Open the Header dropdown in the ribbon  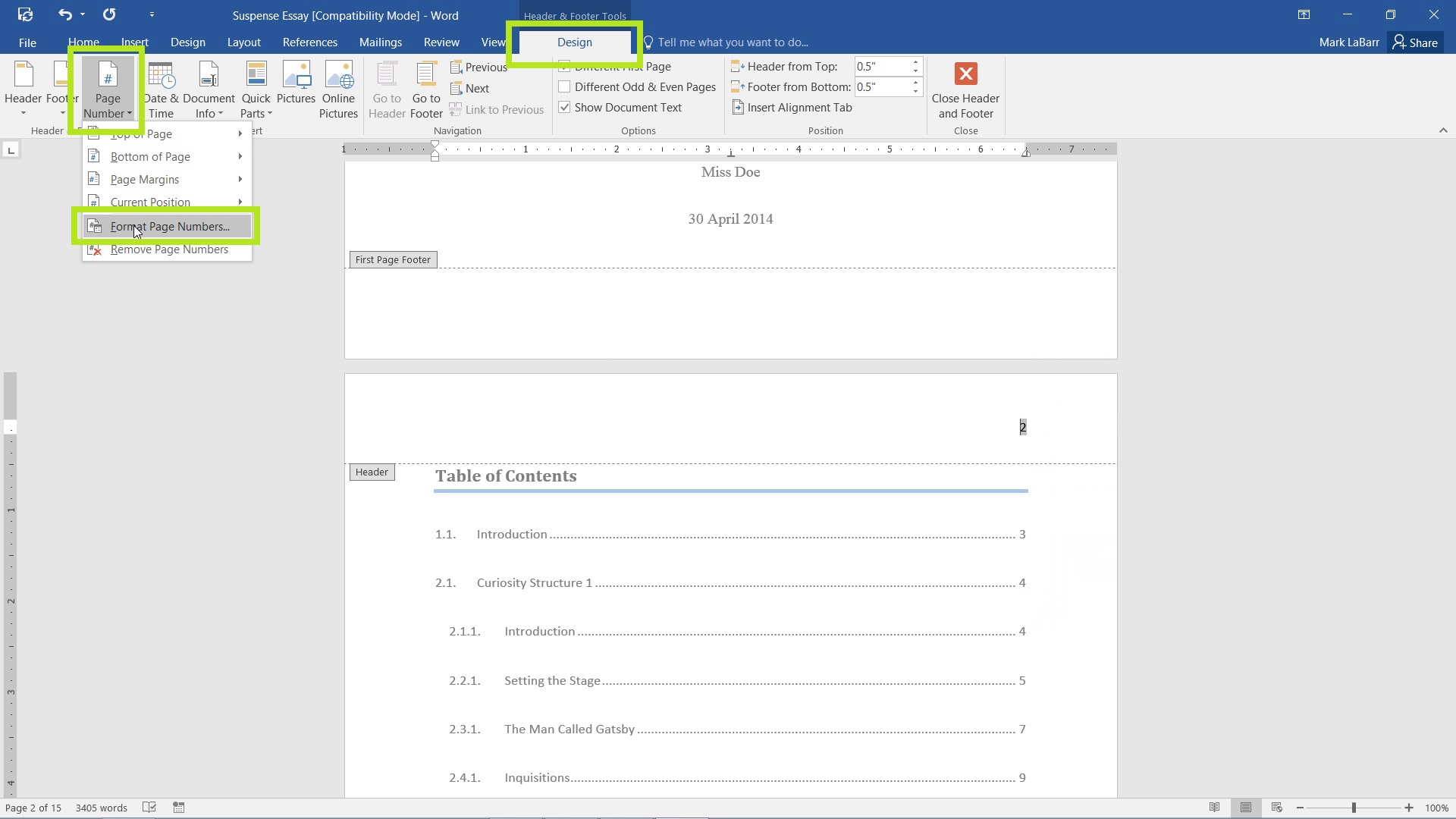tap(23, 89)
